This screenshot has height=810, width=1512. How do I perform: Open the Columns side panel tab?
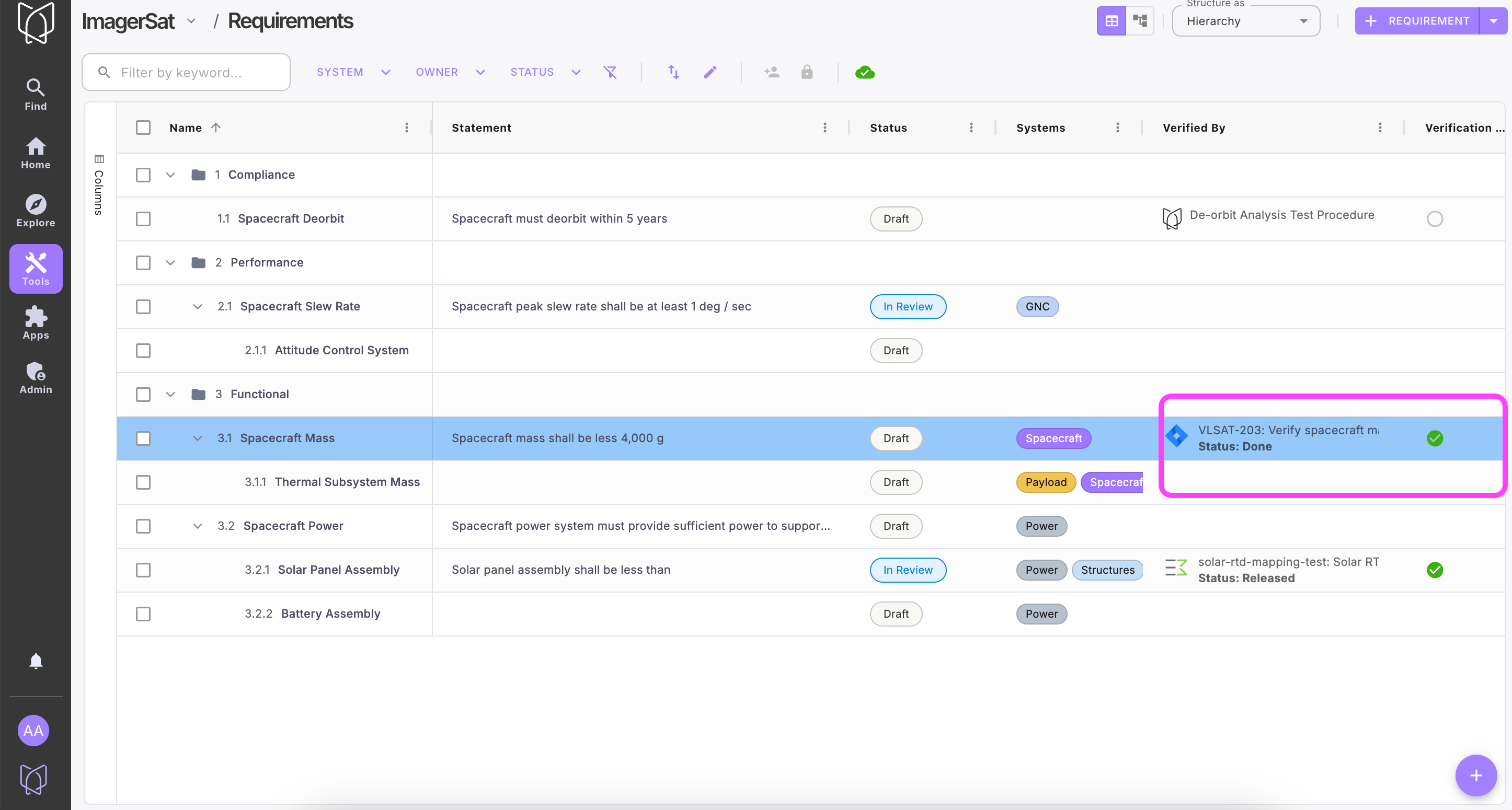[x=99, y=186]
